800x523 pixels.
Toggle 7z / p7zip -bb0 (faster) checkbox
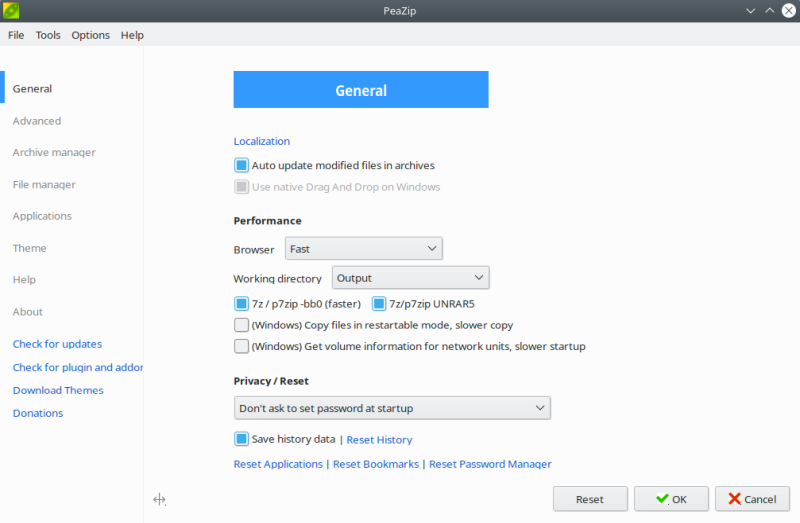[241, 304]
